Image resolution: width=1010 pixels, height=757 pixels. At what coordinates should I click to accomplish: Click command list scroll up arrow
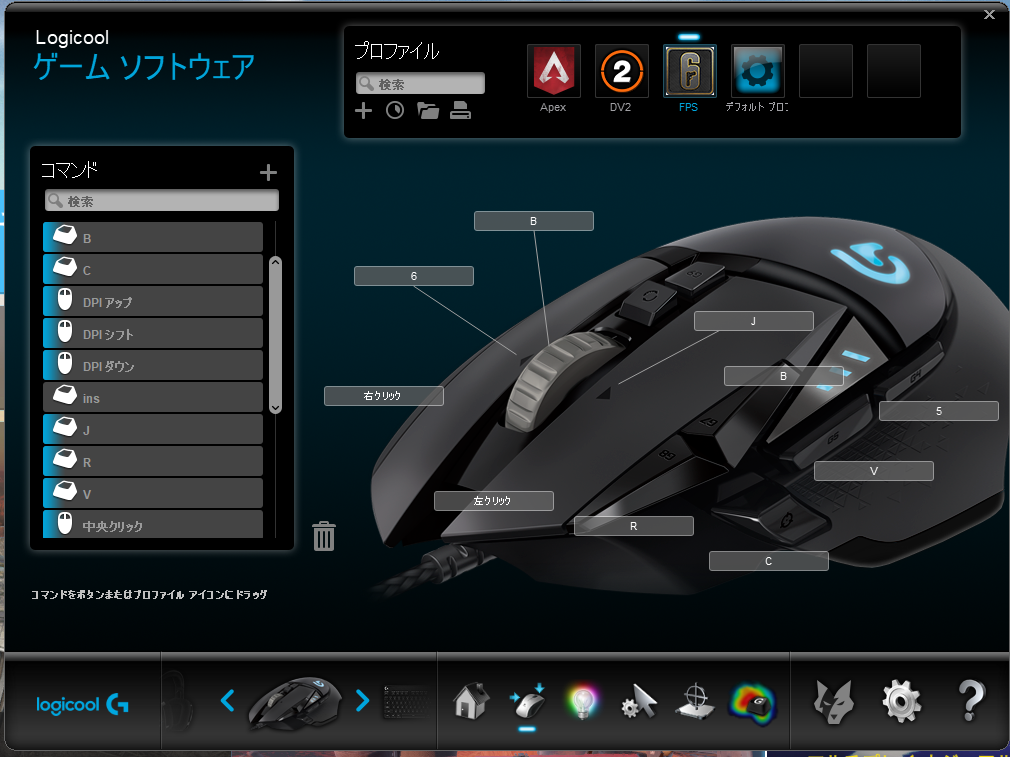[x=275, y=263]
